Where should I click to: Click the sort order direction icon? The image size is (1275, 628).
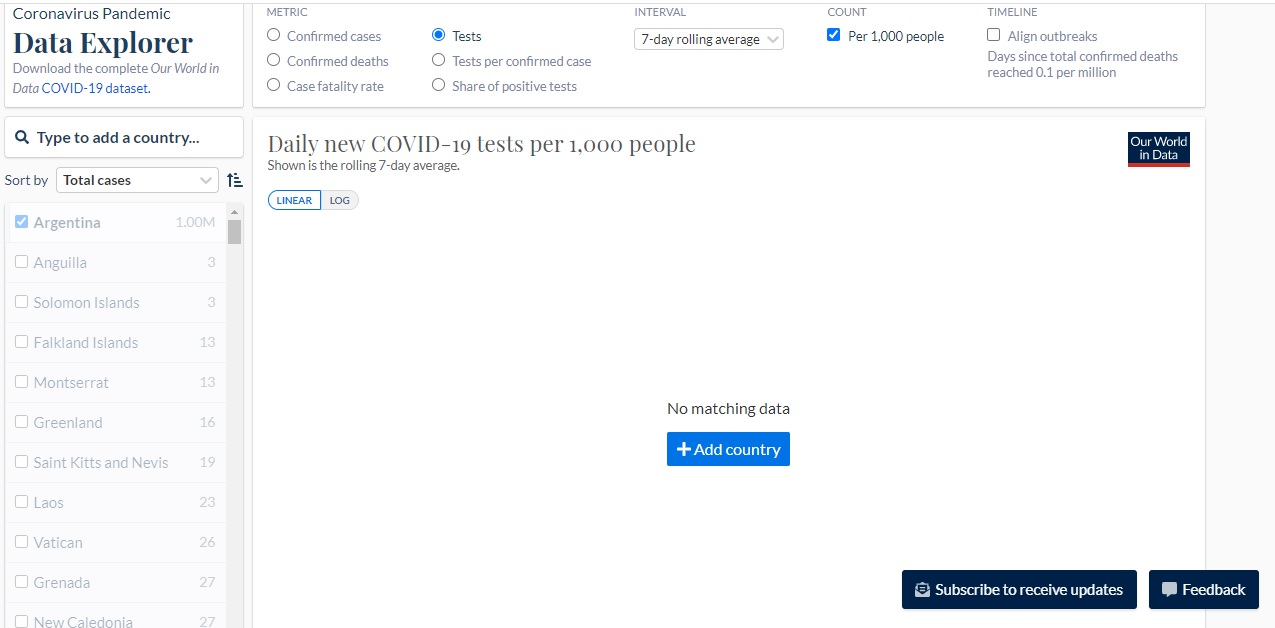235,180
